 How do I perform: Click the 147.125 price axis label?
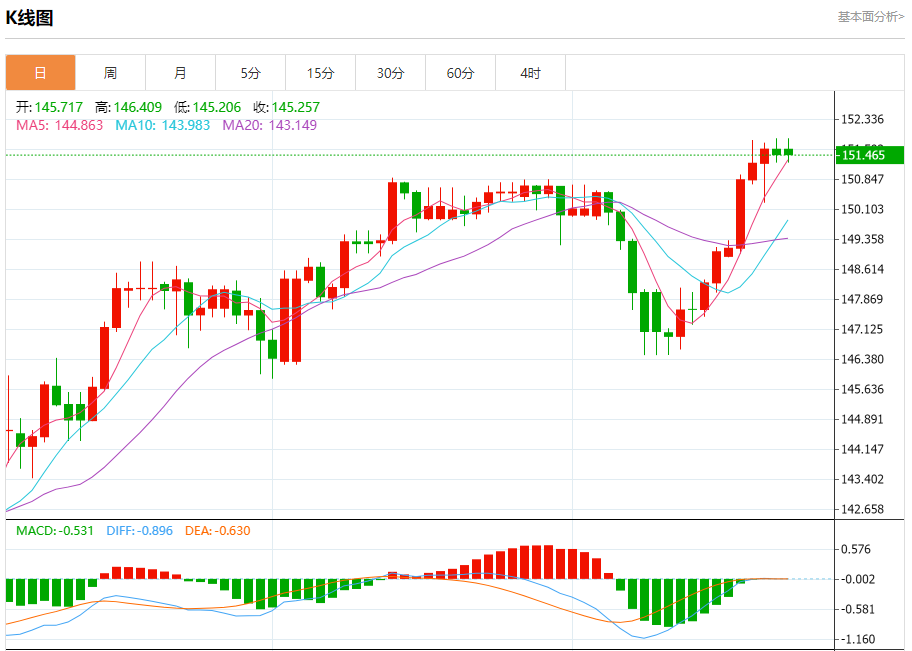[863, 329]
